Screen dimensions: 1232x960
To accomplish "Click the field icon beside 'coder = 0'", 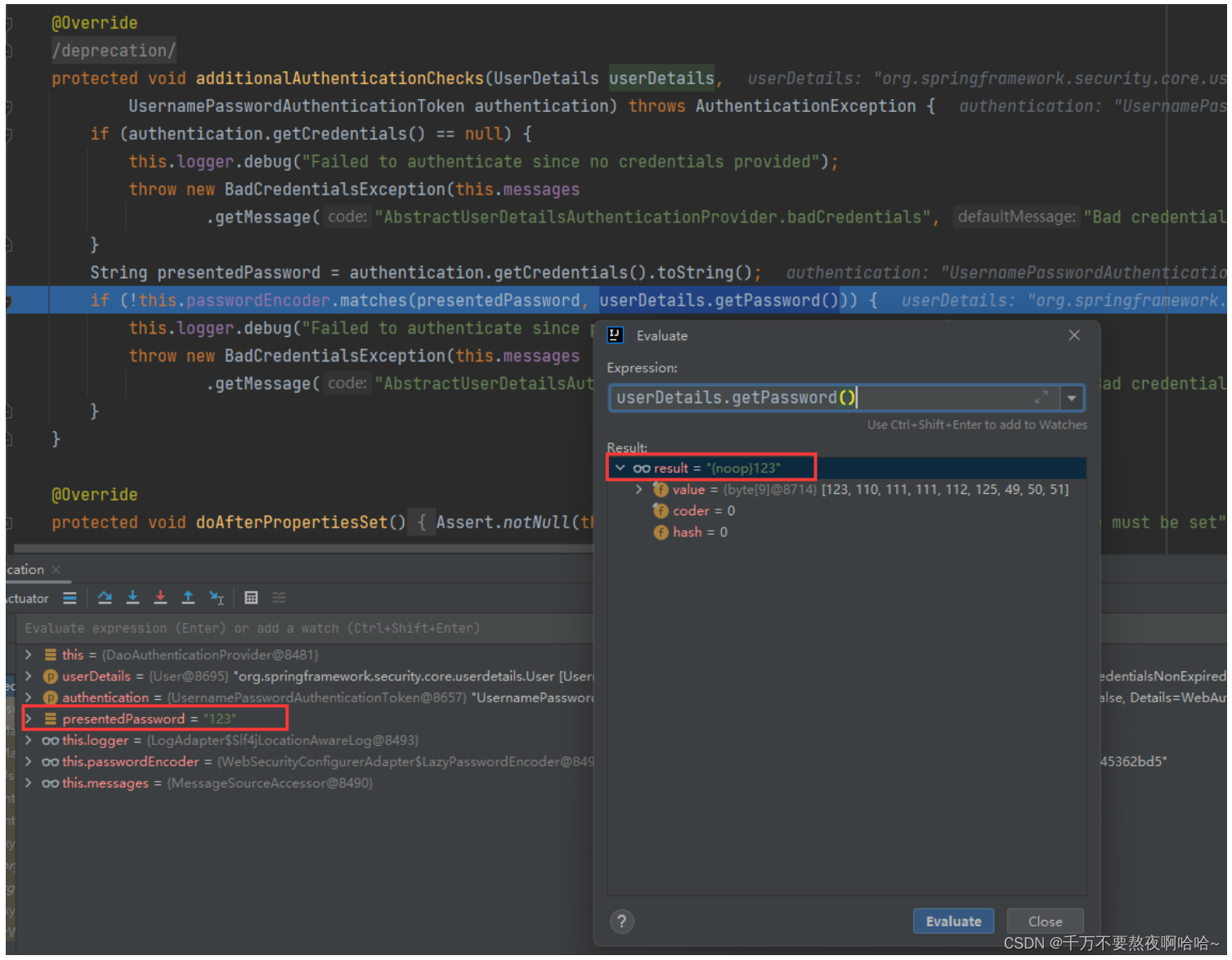I will click(x=661, y=510).
